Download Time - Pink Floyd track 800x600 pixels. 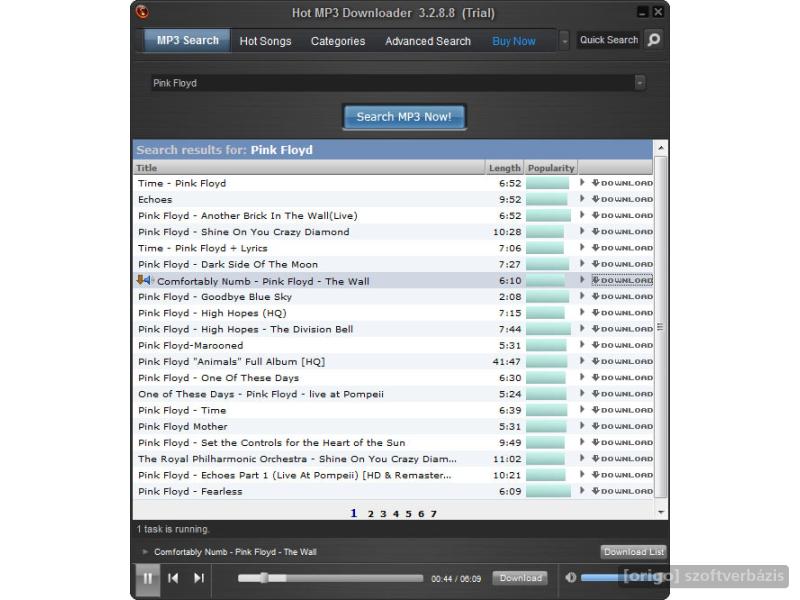click(x=622, y=183)
